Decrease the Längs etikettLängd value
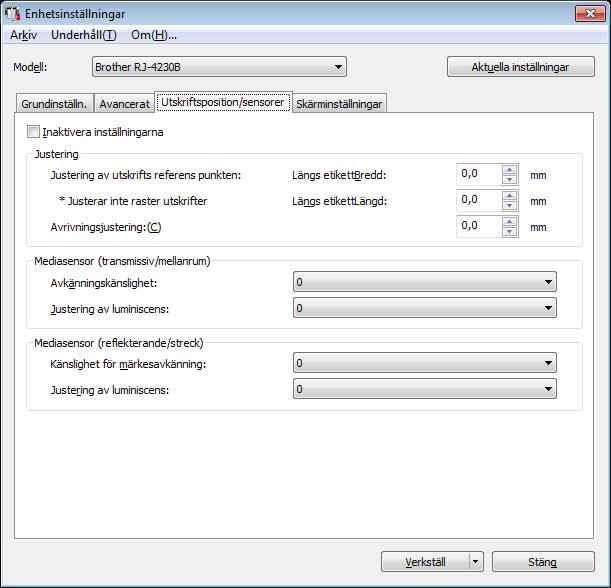Screen dimensions: 611x588 pyautogui.click(x=510, y=206)
